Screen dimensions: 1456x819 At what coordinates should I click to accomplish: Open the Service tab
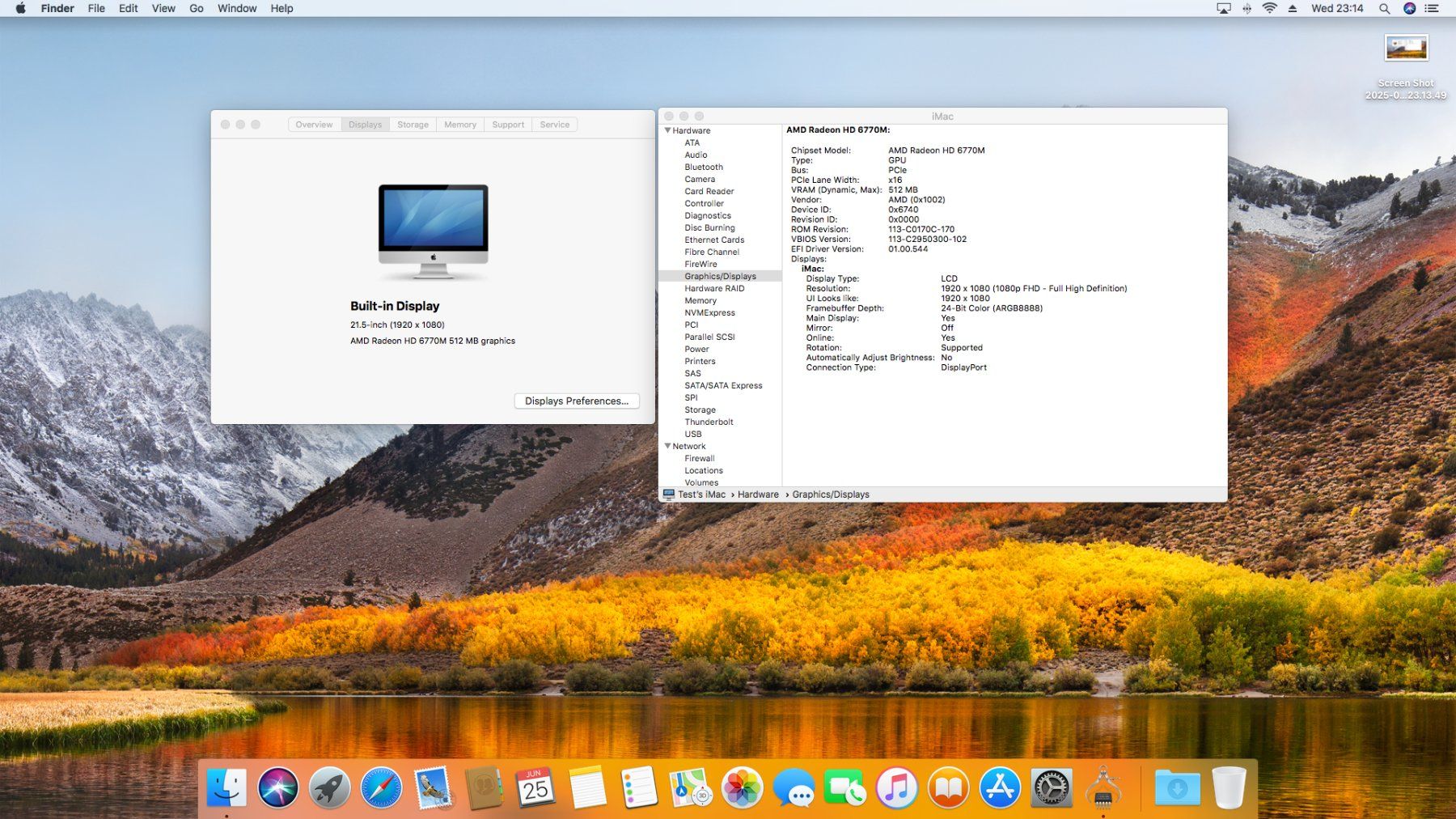pos(555,125)
